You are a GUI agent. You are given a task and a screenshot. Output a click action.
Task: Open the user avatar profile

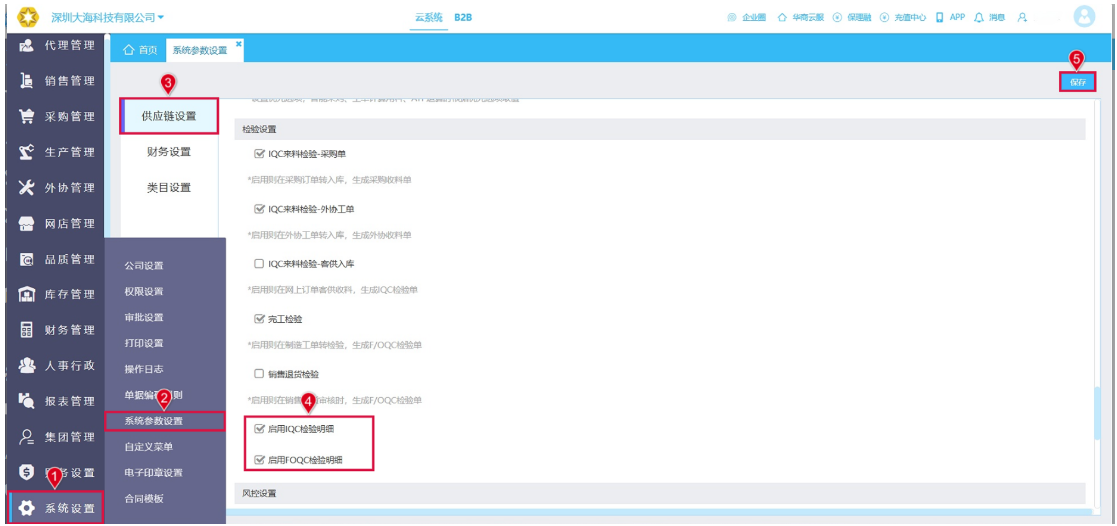point(1084,16)
